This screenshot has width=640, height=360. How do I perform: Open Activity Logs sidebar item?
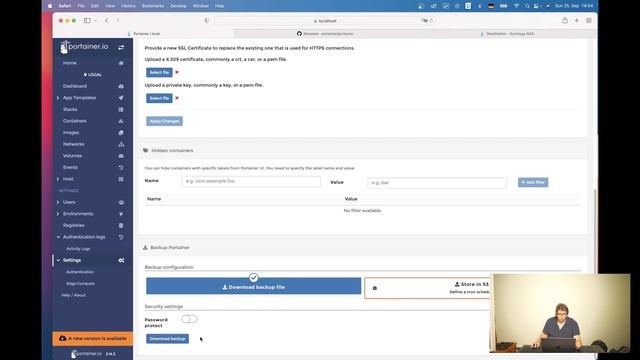tap(78, 249)
